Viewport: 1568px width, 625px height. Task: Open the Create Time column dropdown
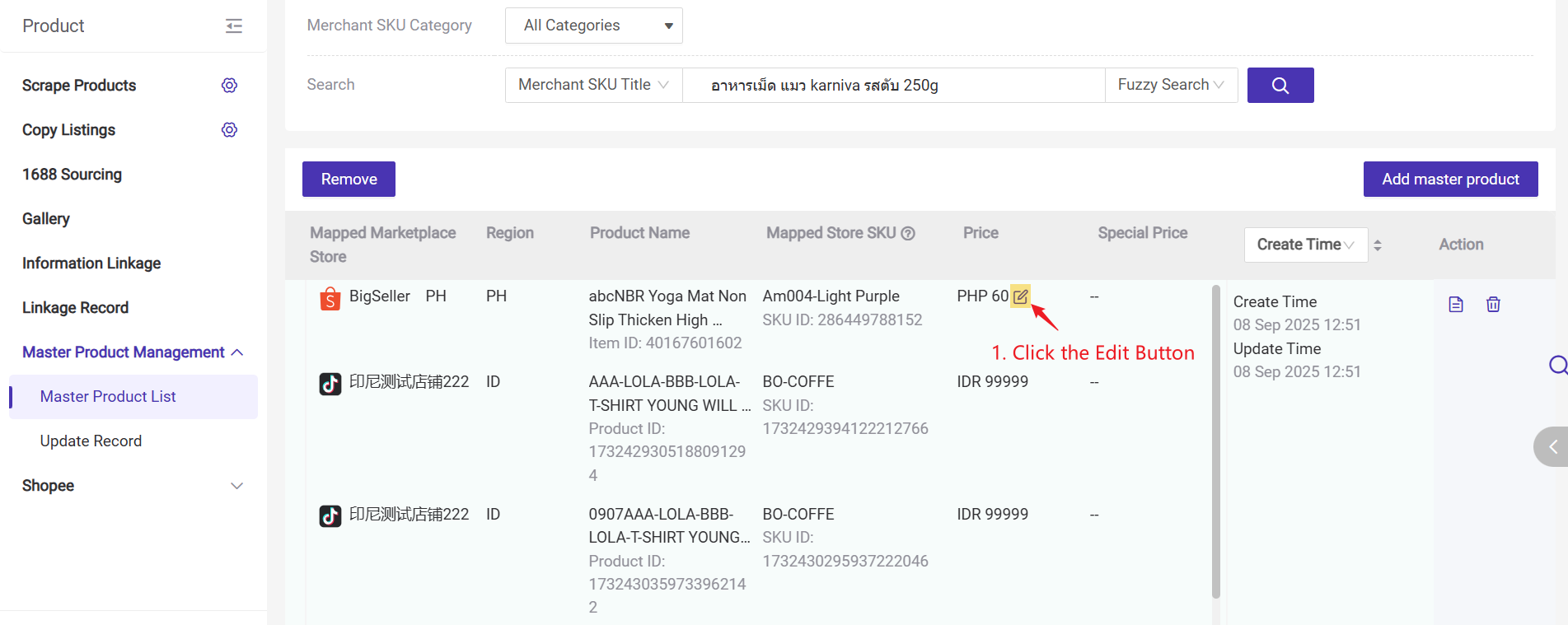1306,245
